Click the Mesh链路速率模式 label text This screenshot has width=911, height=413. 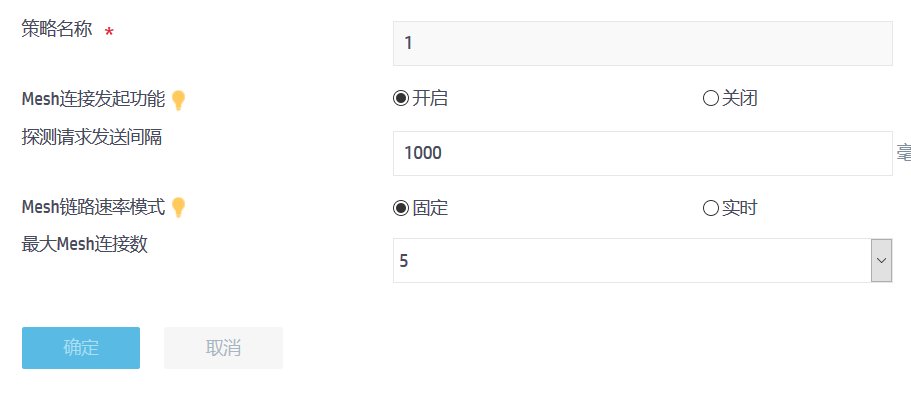pos(93,207)
